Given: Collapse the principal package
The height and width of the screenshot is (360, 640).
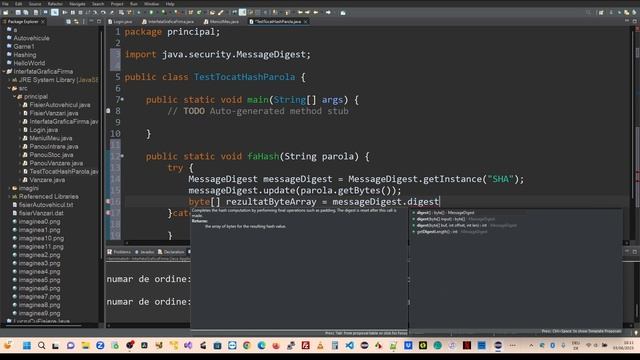Looking at the screenshot, I should click(x=15, y=97).
